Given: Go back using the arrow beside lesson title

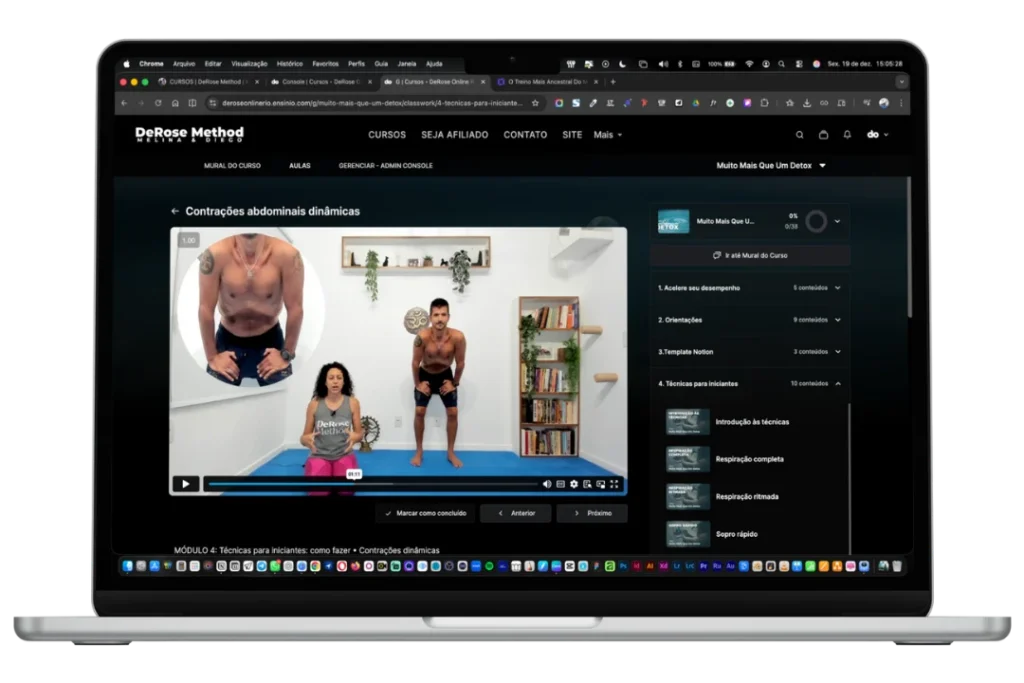Looking at the screenshot, I should [174, 211].
